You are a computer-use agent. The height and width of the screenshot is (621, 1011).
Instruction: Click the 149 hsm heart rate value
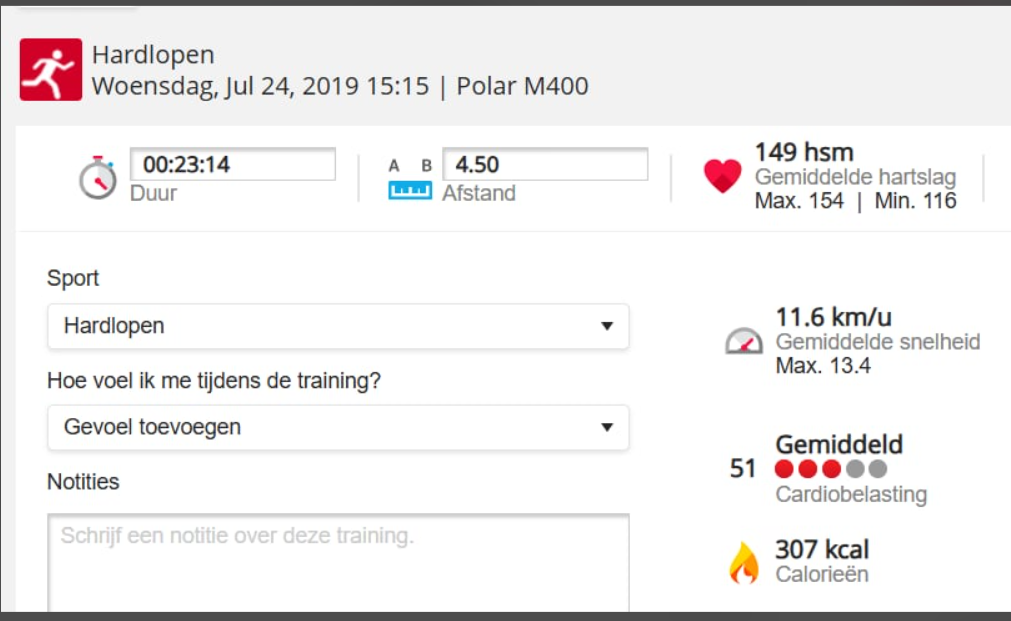[x=804, y=153]
